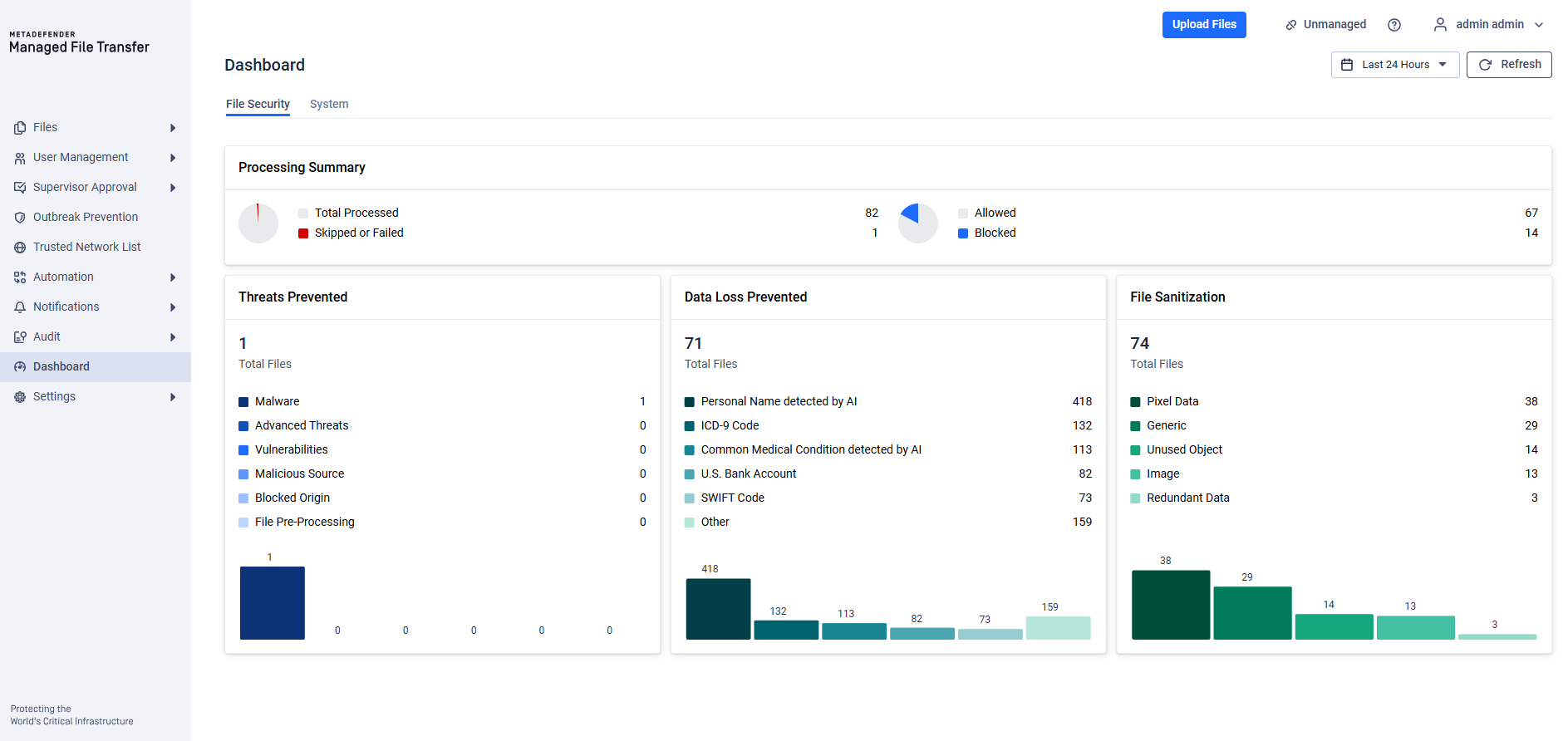Click the Outbreak Prevention shield icon
The width and height of the screenshot is (1568, 741).
point(20,218)
